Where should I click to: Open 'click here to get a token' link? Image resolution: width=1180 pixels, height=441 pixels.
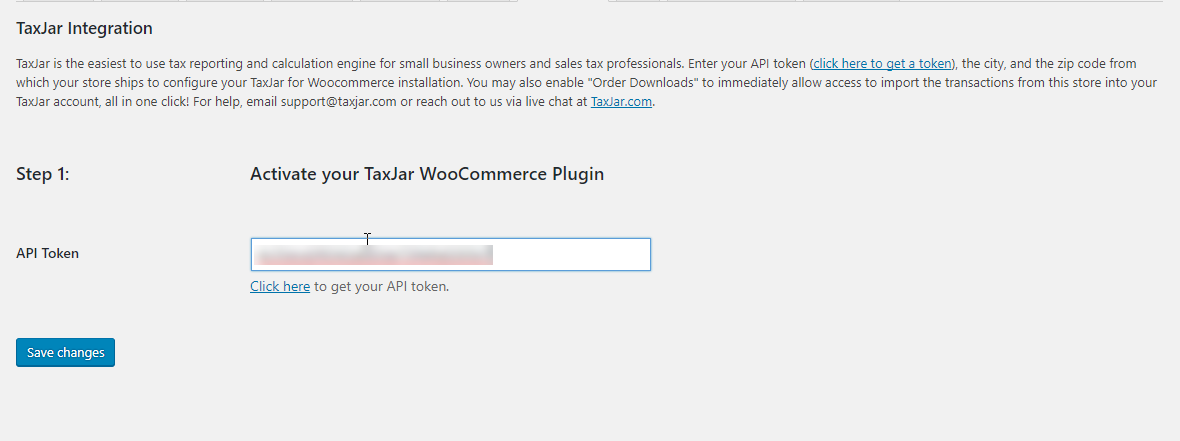coord(883,63)
